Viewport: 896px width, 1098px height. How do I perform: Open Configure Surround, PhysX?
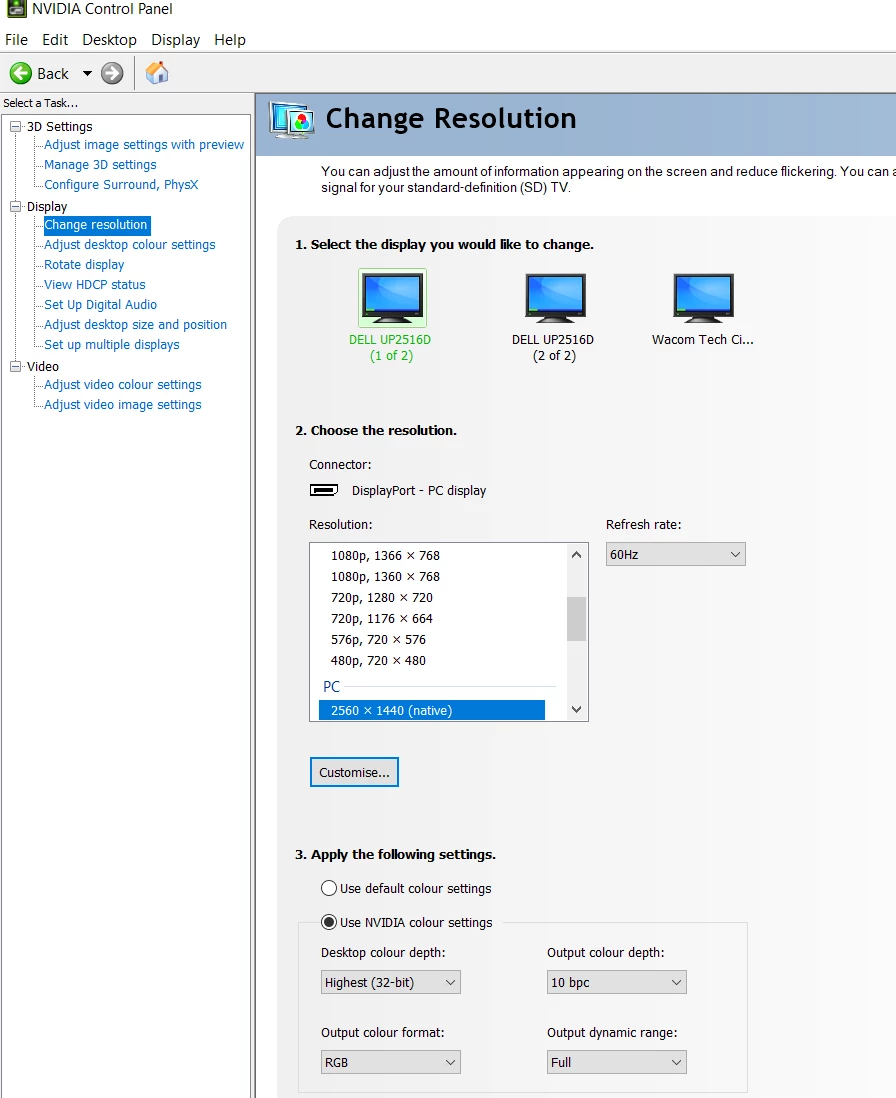[x=121, y=185]
